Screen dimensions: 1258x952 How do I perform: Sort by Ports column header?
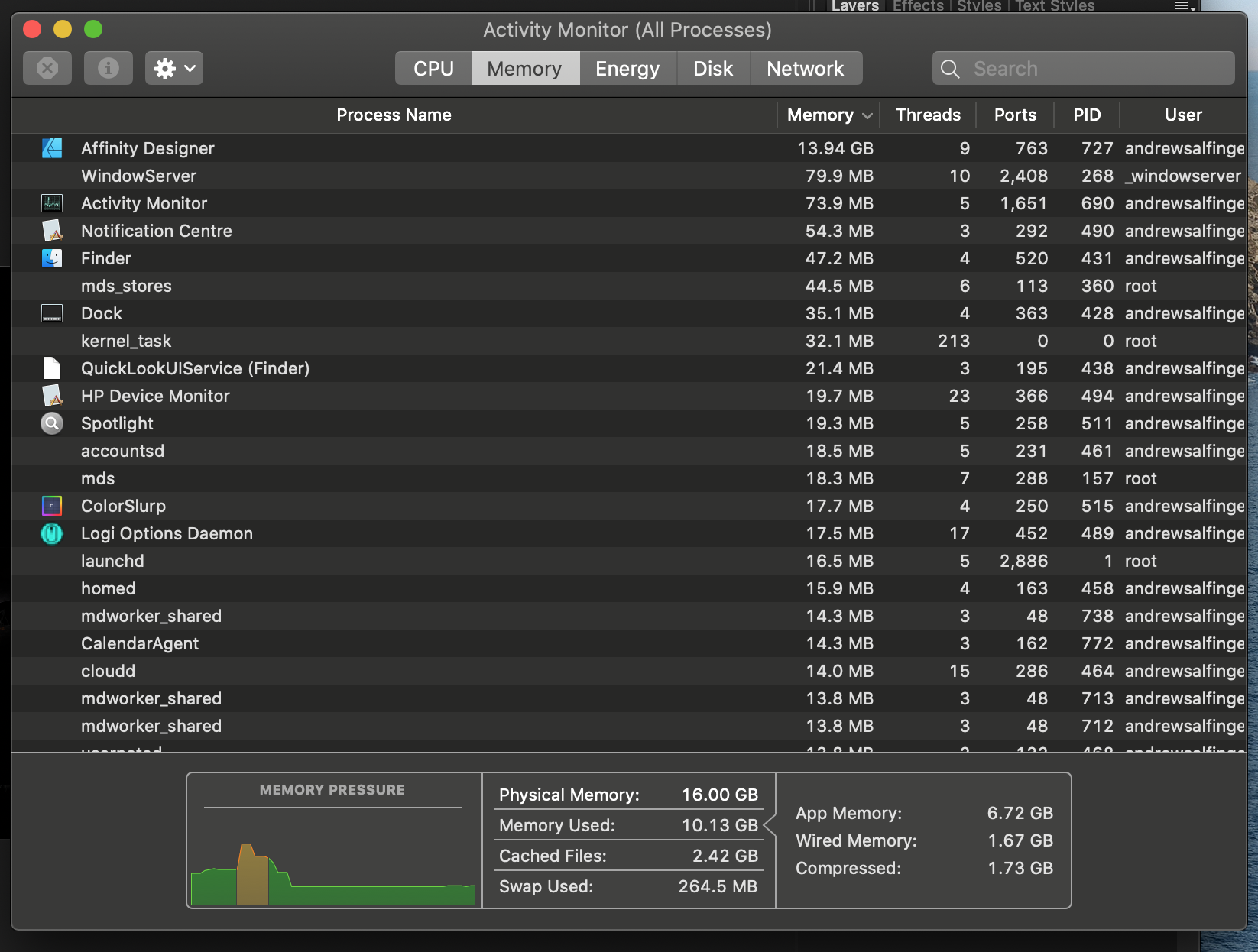click(1015, 115)
